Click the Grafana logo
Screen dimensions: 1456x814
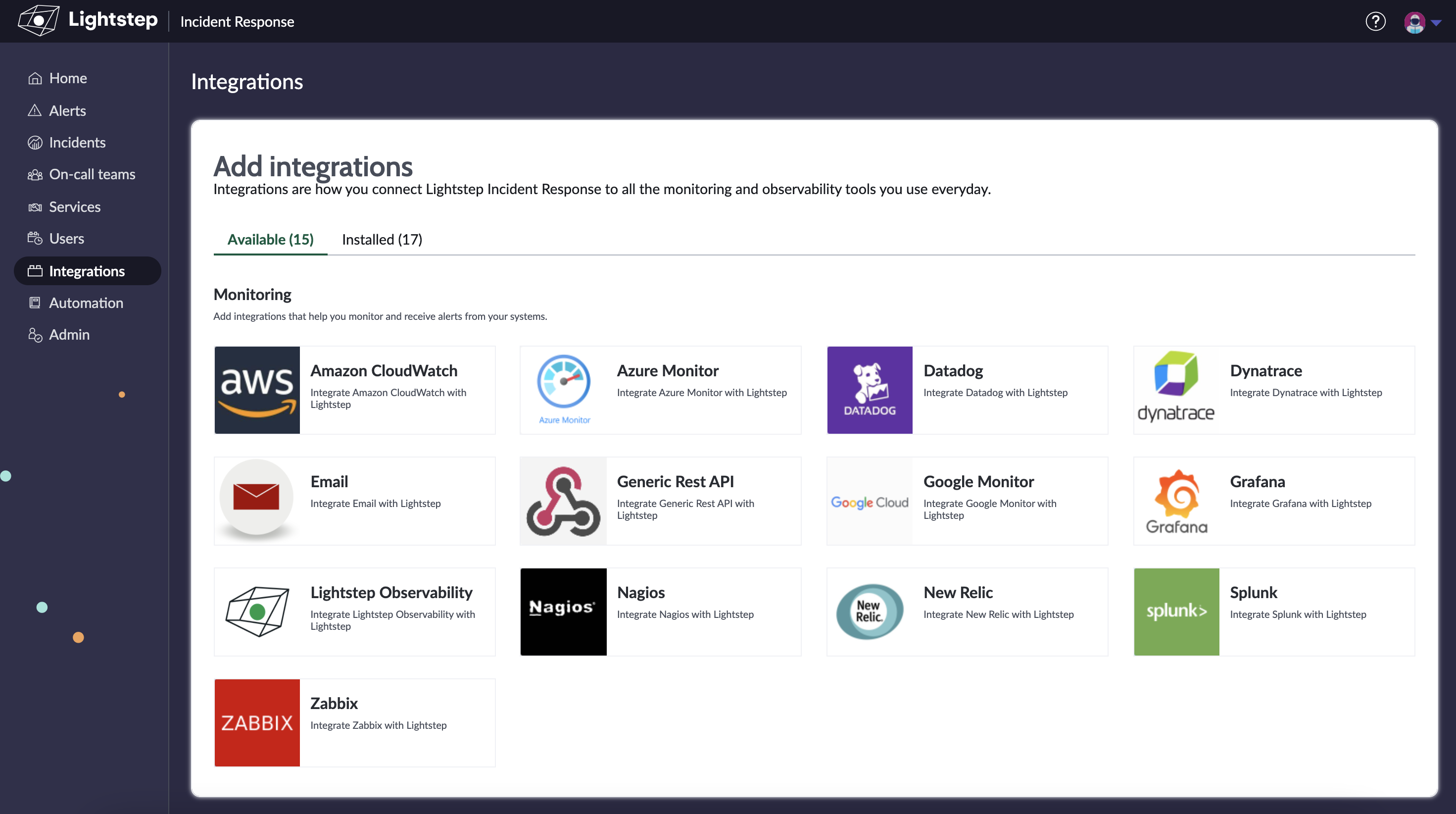point(1176,501)
